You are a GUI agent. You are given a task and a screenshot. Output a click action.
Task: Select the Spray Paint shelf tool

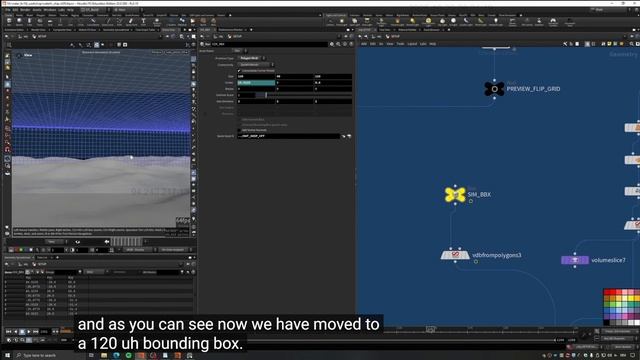[x=131, y=22]
